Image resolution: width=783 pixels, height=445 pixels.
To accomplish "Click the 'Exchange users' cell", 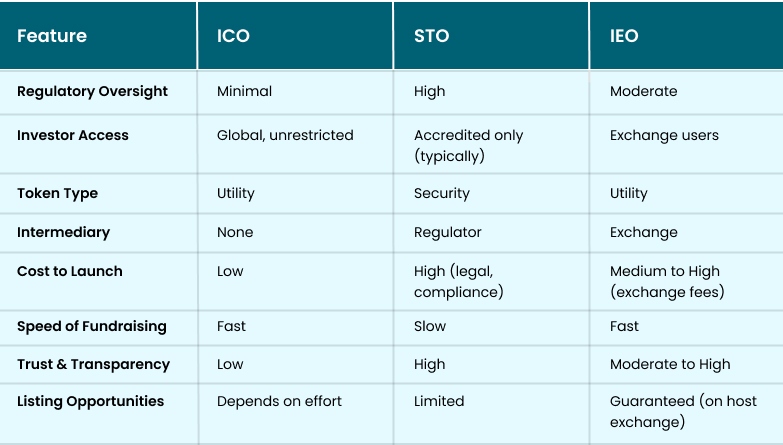I will [664, 135].
